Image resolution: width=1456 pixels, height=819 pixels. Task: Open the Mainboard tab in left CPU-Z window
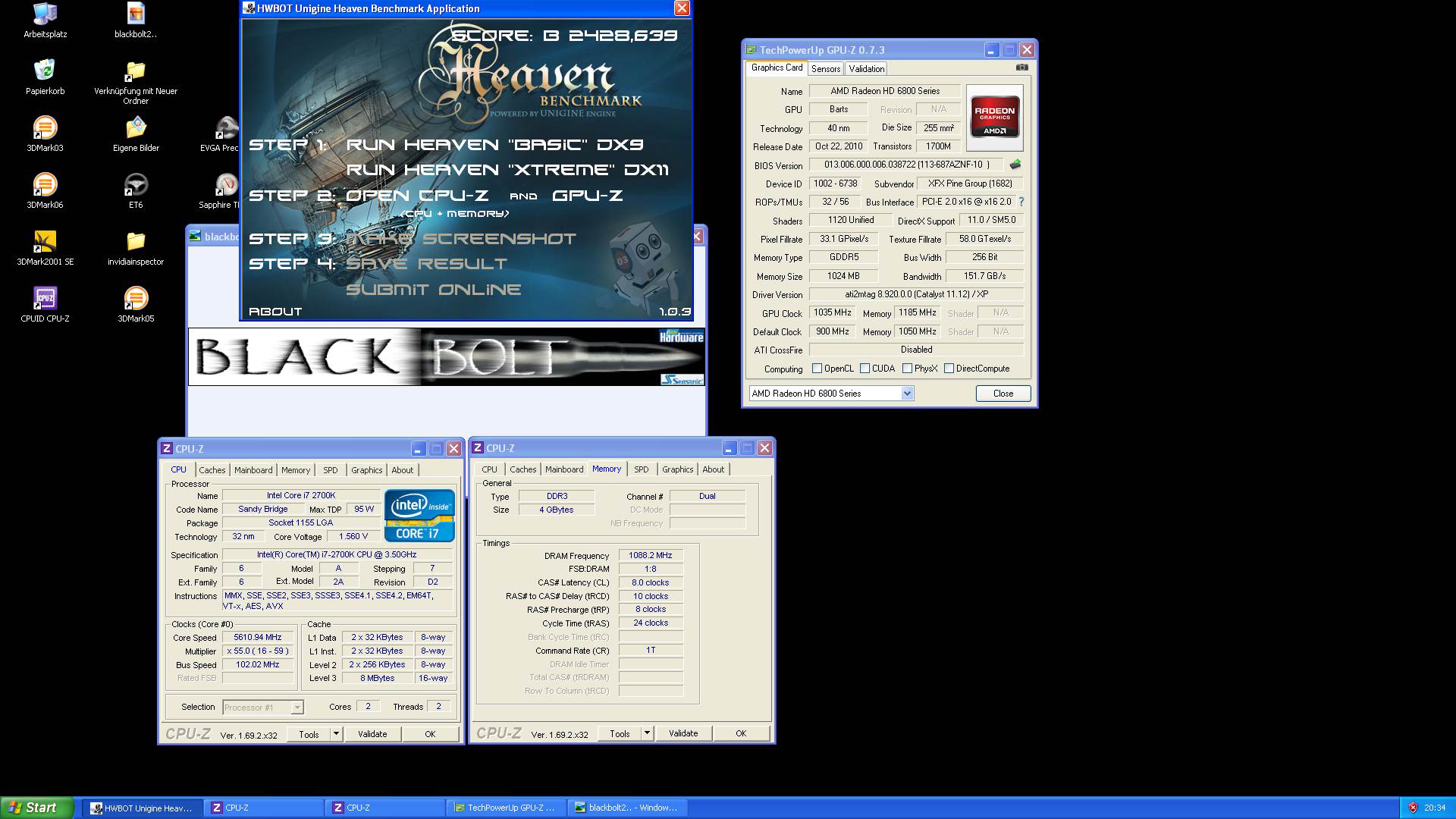(x=253, y=470)
